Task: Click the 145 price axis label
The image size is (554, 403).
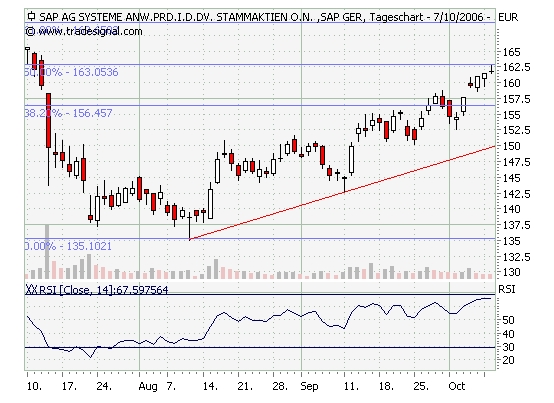Action: coord(511,178)
